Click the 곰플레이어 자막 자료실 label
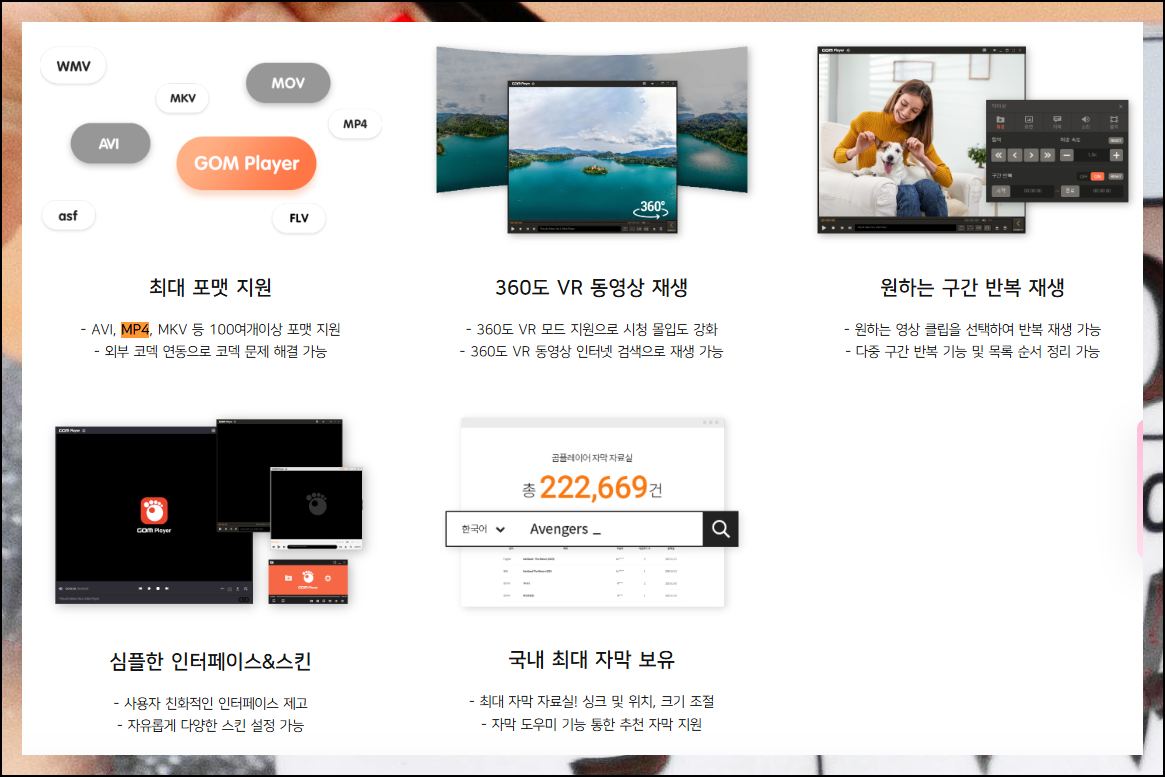The width and height of the screenshot is (1165, 777). point(592,458)
